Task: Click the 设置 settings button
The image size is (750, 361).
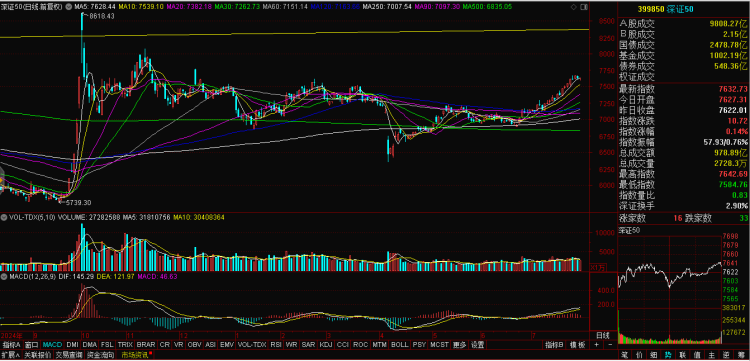Action: click(477, 345)
